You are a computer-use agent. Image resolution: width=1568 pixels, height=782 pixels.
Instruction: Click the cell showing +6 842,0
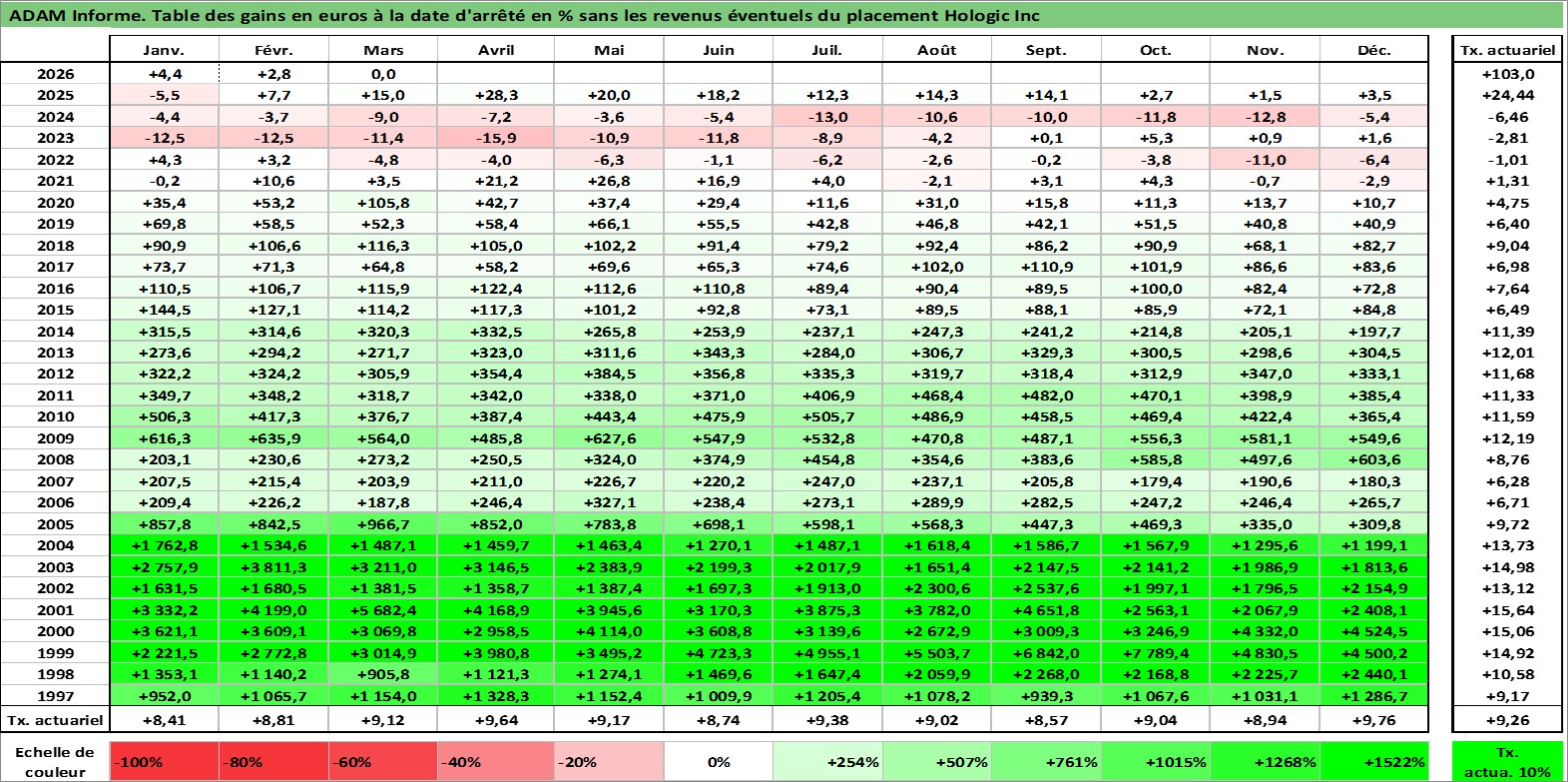1046,653
